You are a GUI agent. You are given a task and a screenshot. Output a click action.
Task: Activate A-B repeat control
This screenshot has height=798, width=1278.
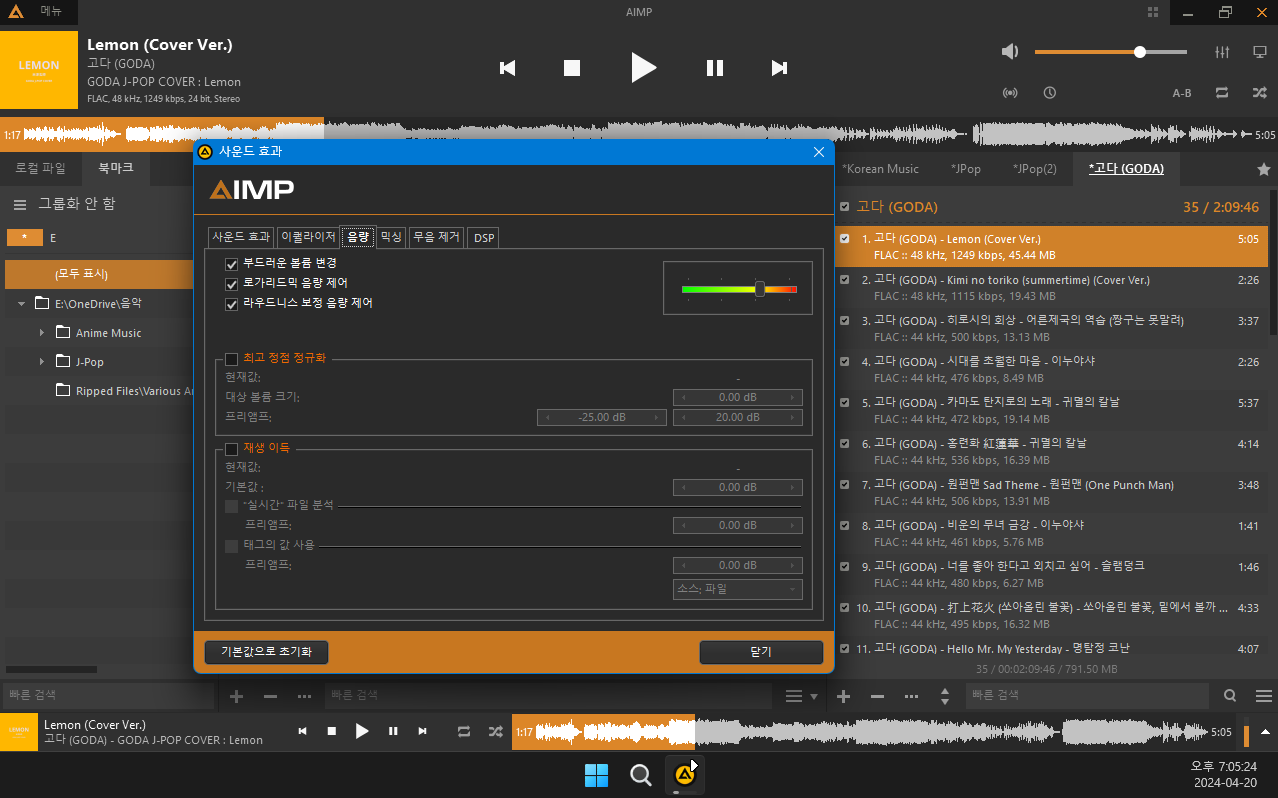pos(1181,92)
